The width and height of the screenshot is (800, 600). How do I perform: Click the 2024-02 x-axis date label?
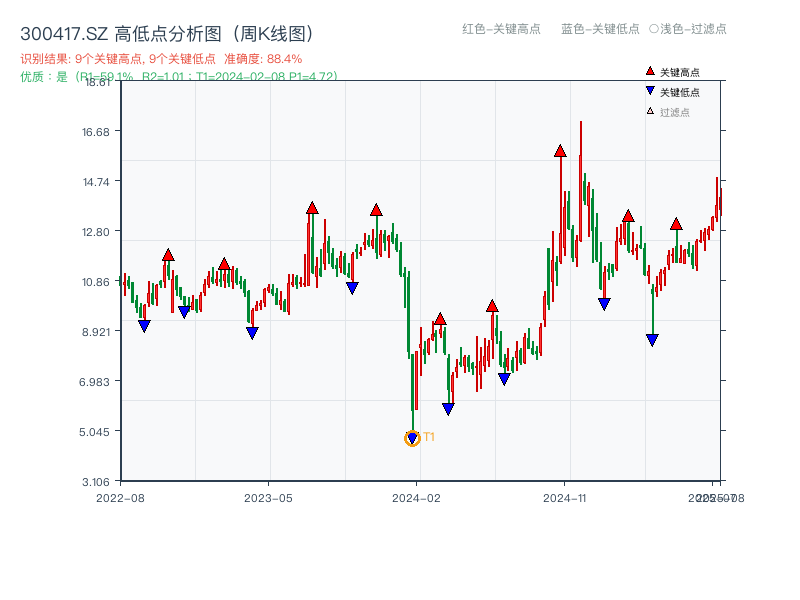[416, 498]
